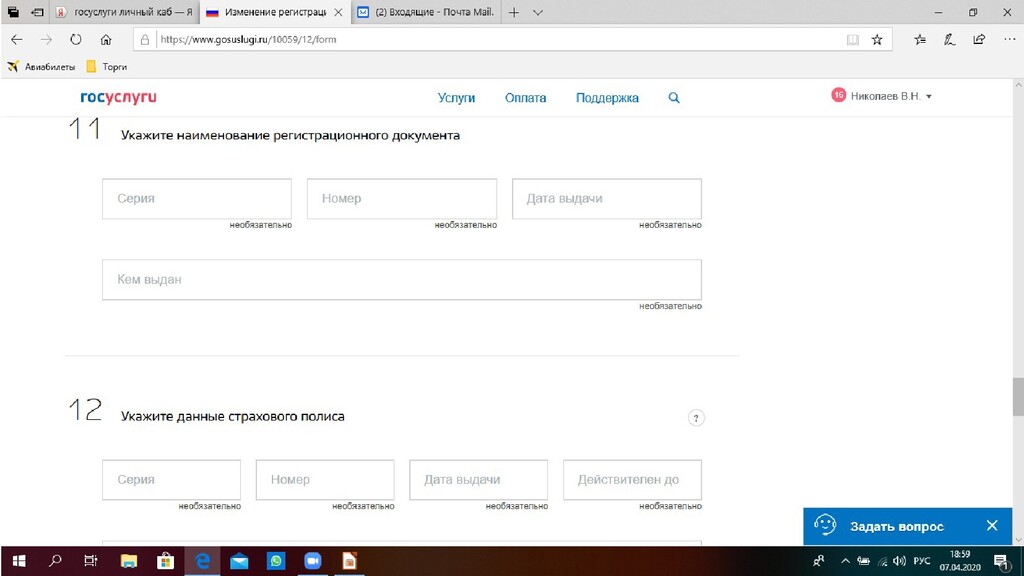Image resolution: width=1024 pixels, height=576 pixels.
Task: Open reading view icon in address bar
Action: coord(852,40)
